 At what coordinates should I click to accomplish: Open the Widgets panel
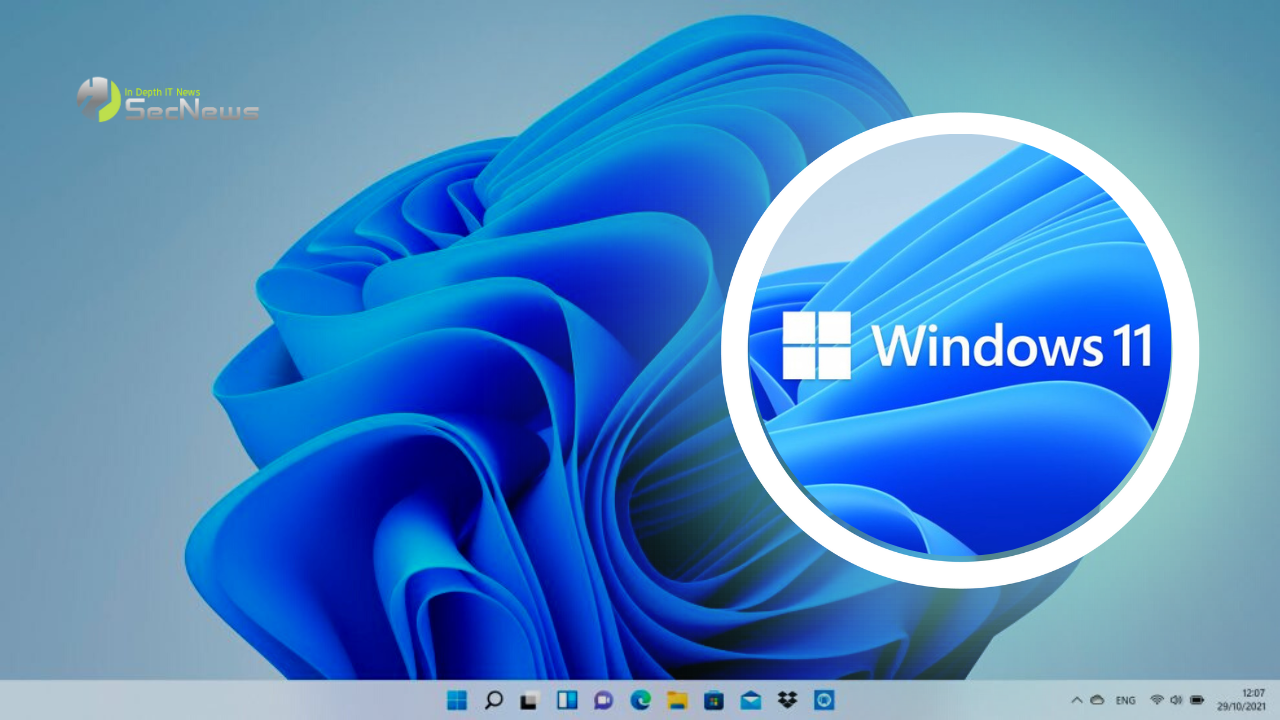tap(567, 700)
